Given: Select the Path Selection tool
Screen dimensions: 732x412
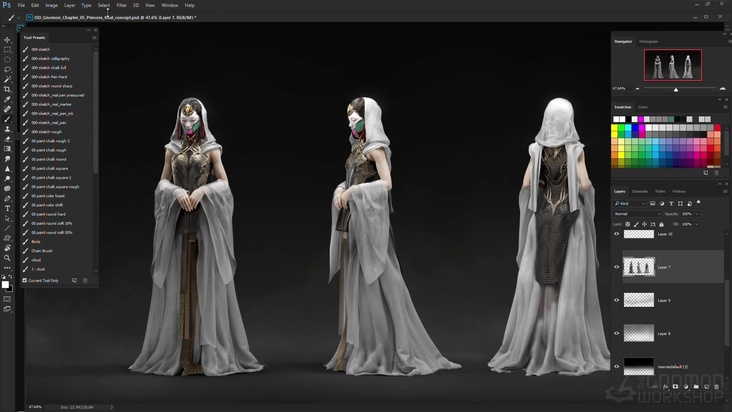Looking at the screenshot, I should [7, 218].
